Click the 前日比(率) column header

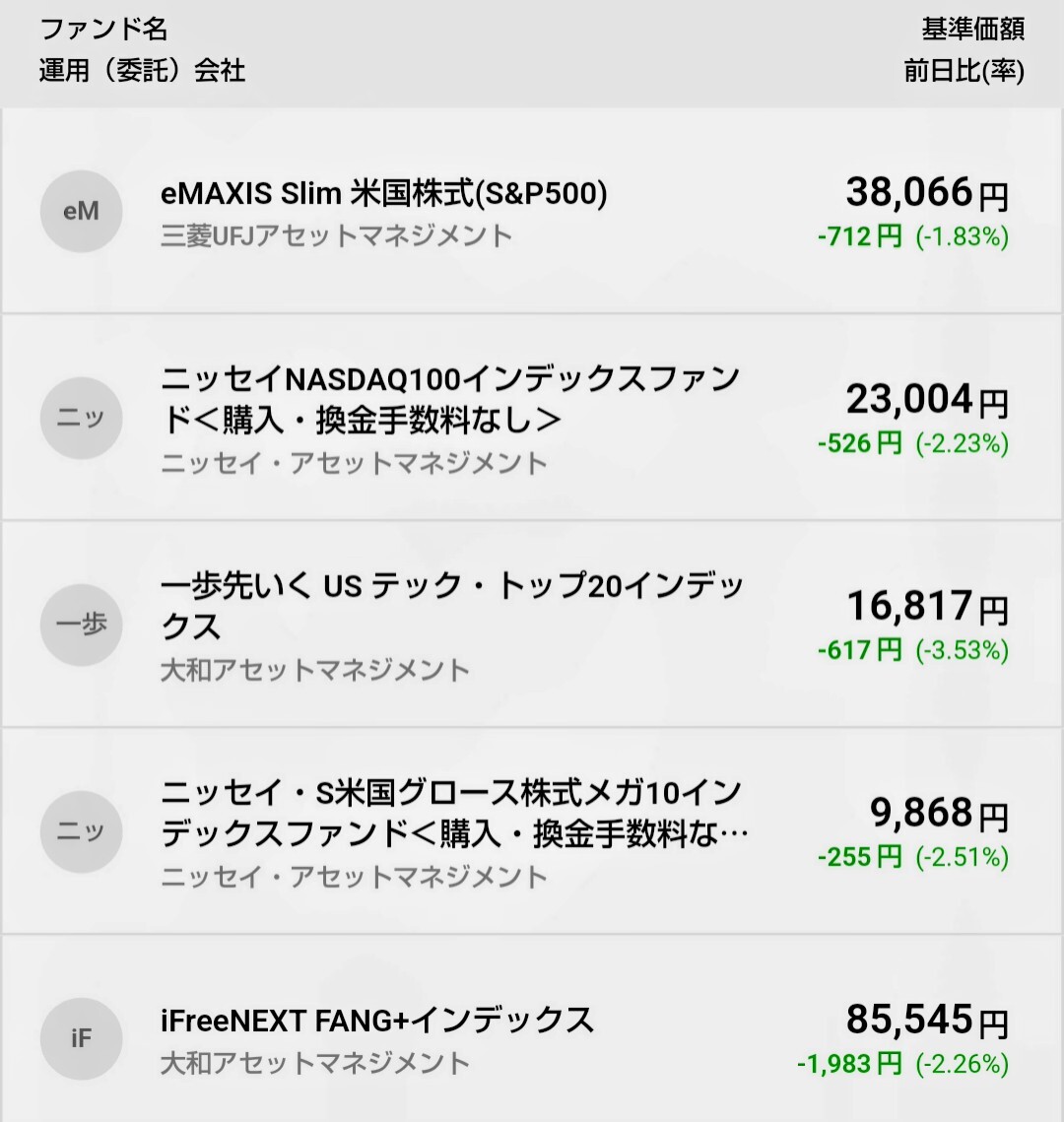pos(964,72)
